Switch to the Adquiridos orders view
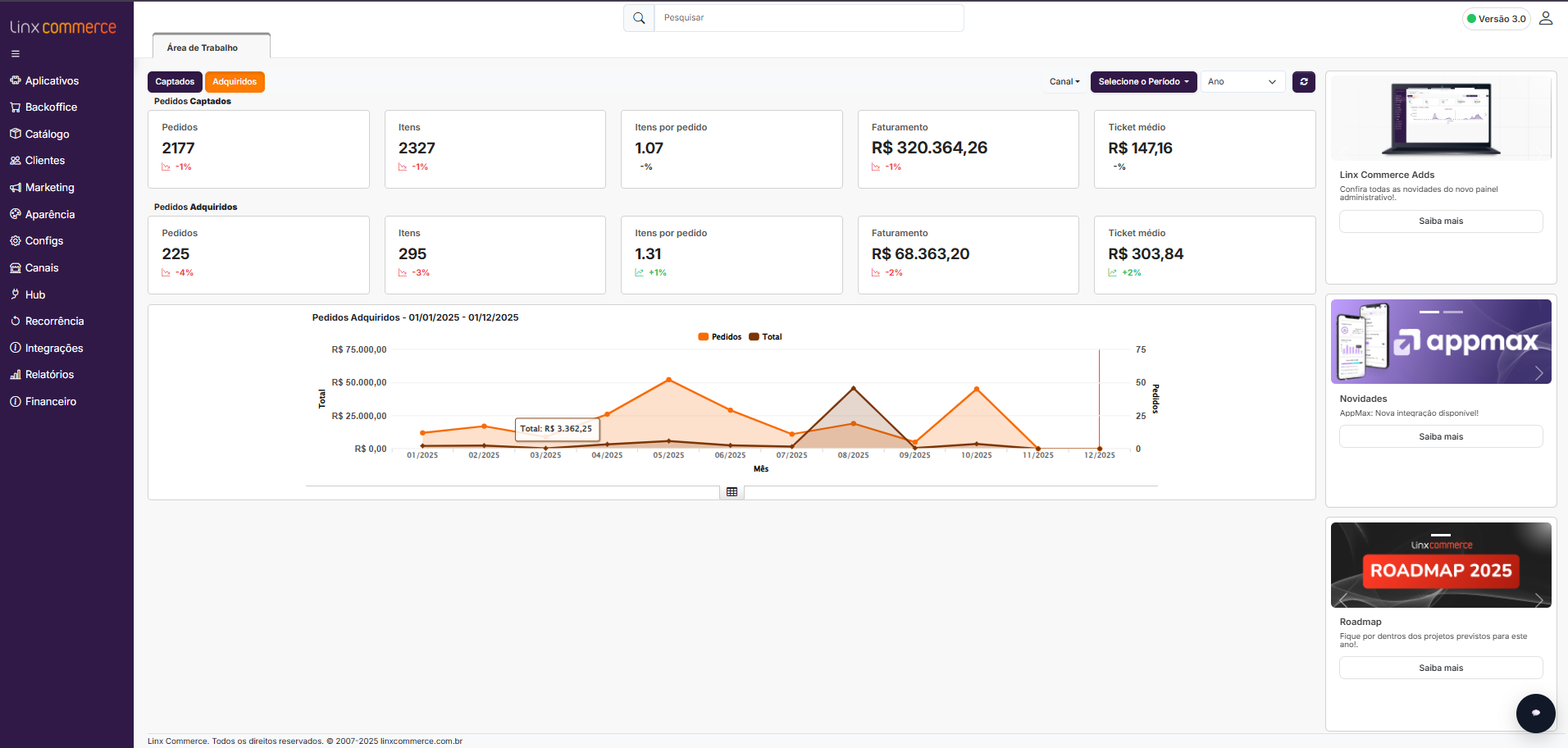Image resolution: width=1568 pixels, height=748 pixels. point(235,82)
